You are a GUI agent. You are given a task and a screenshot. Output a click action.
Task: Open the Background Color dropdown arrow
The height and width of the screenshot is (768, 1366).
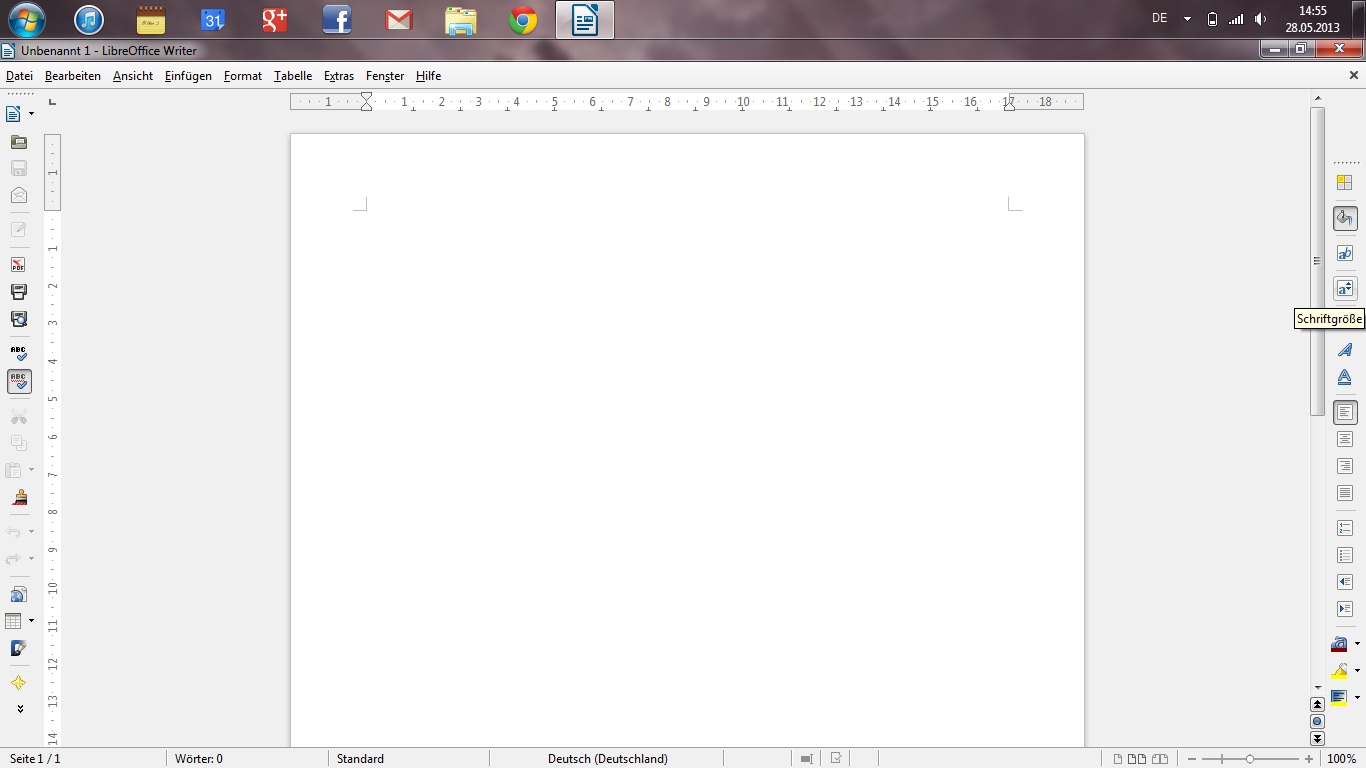click(1357, 697)
